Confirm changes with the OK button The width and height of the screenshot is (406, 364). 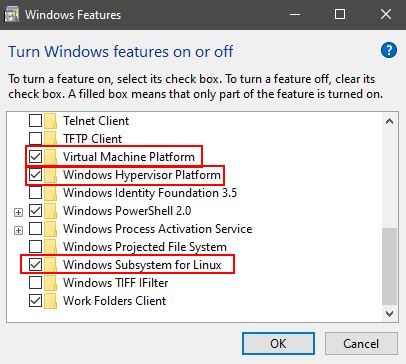point(278,343)
